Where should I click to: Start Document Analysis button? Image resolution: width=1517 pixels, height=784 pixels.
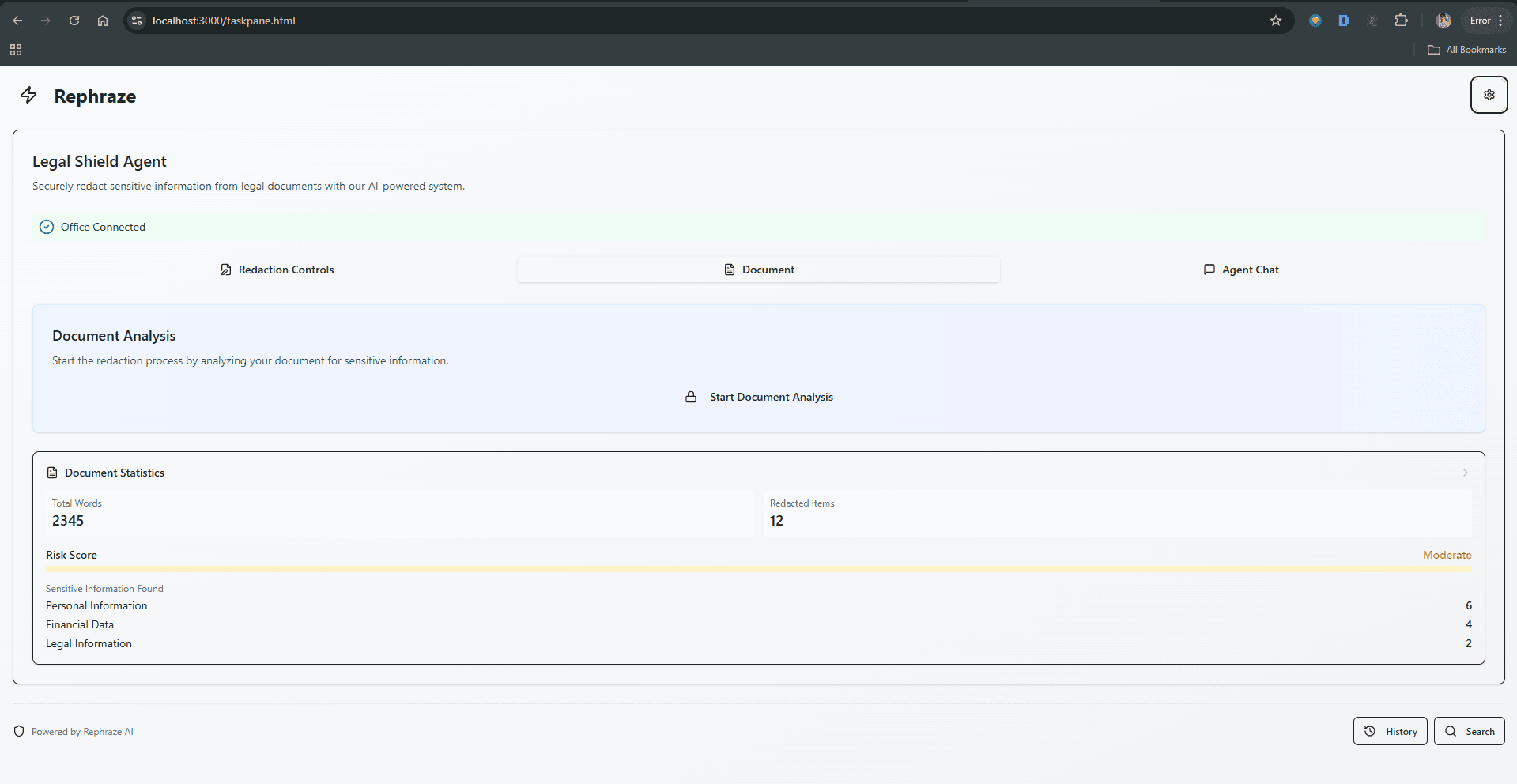click(759, 397)
